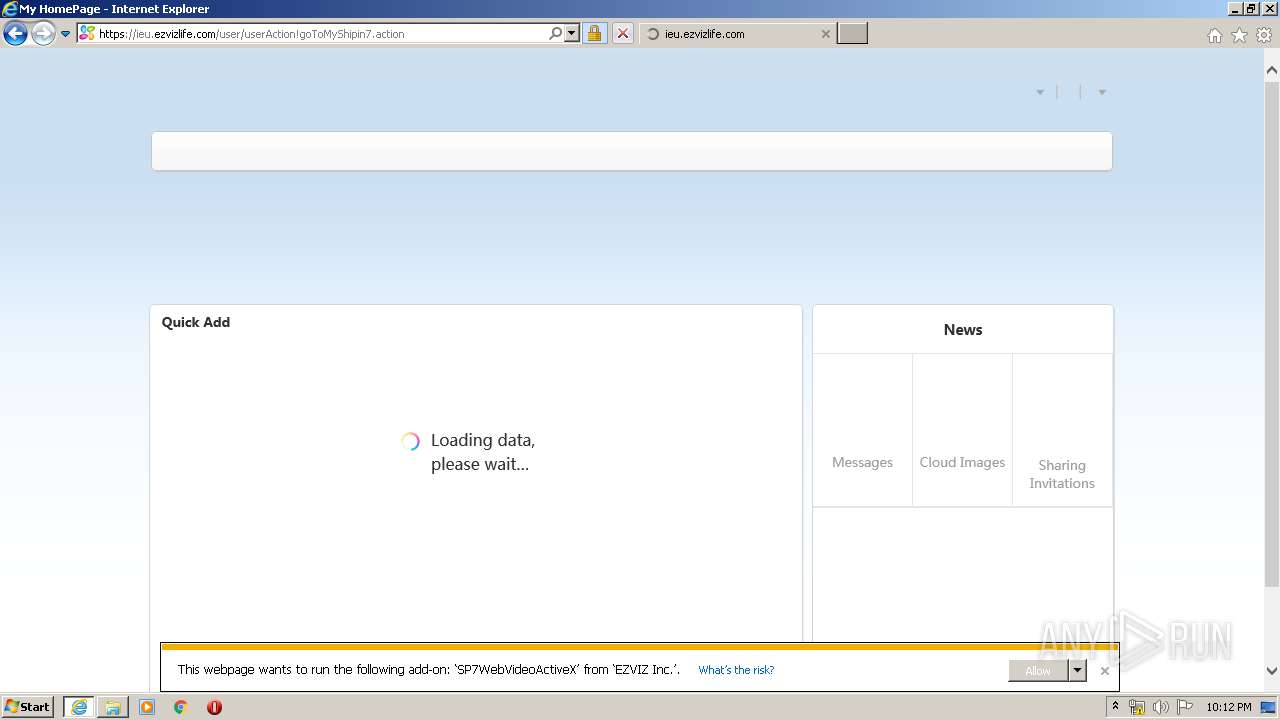The width and height of the screenshot is (1280, 720).
Task: Click the 10:12 PM system clock
Action: click(1228, 707)
